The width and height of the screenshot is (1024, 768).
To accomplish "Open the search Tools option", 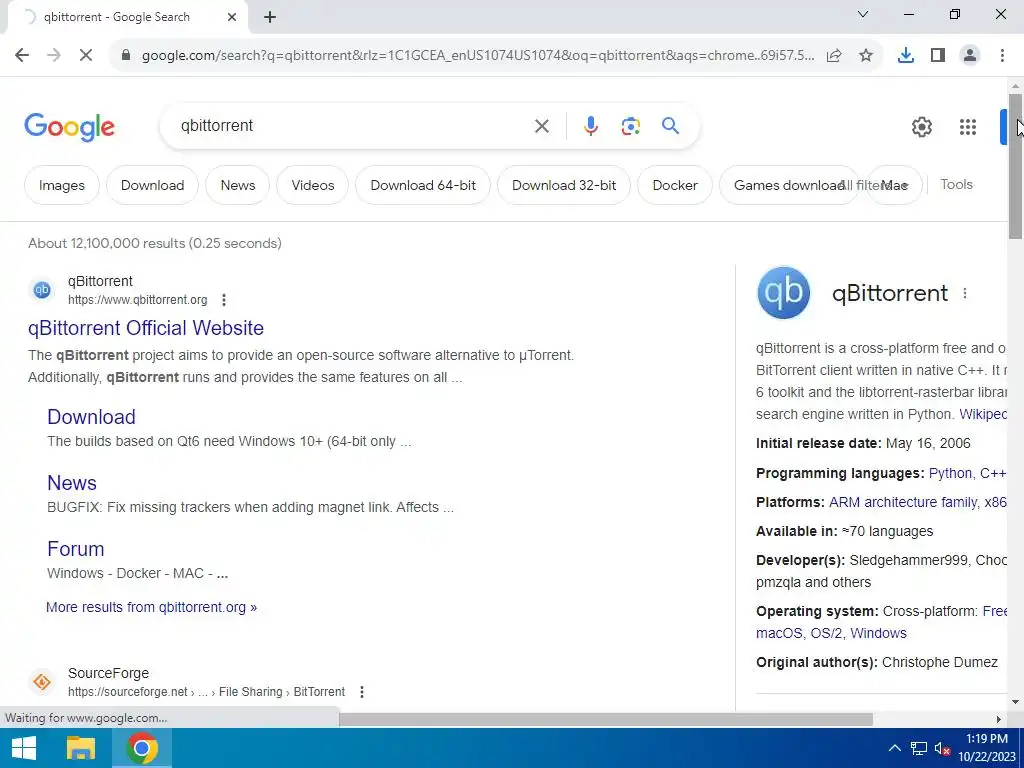I will coord(956,184).
